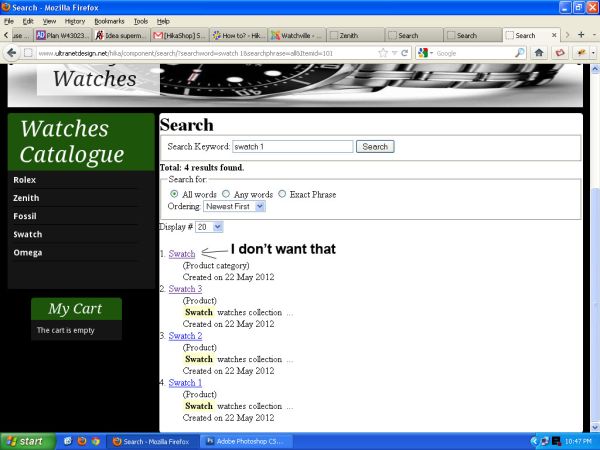This screenshot has width=600, height=450.
Task: Select the Any words radio button
Action: coord(226,194)
